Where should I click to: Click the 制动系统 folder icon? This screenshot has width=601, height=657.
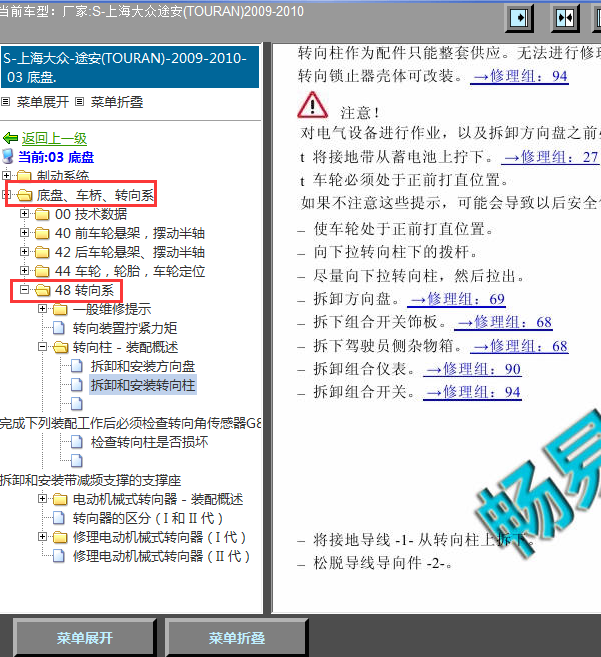point(24,175)
